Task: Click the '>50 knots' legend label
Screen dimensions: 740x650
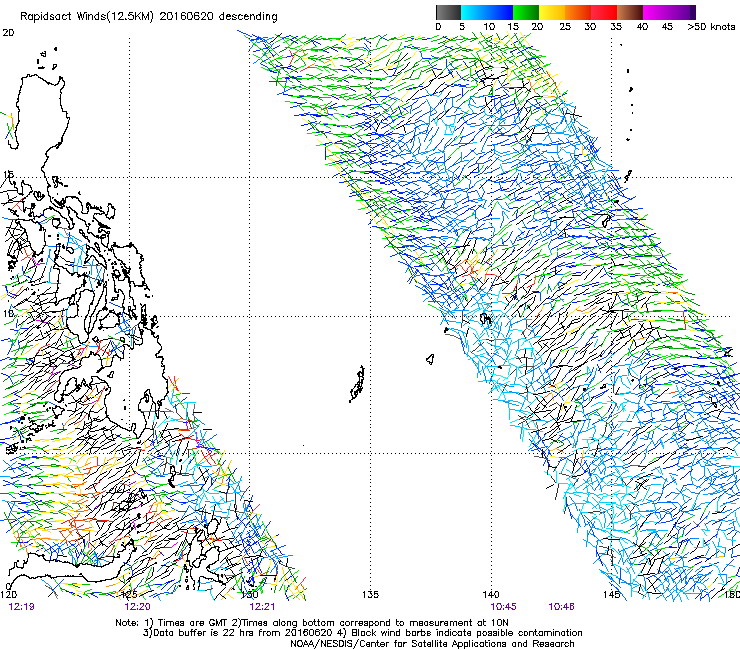Action: pos(711,26)
